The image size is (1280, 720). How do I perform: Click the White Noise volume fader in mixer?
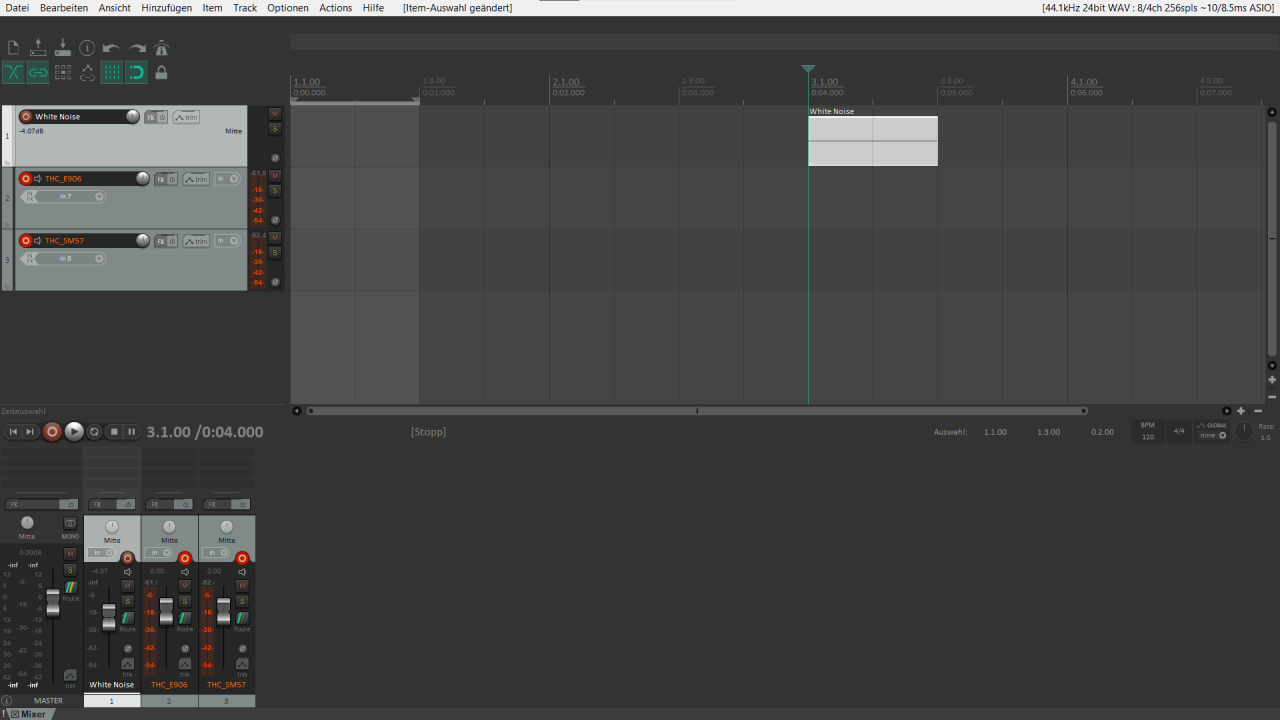109,618
